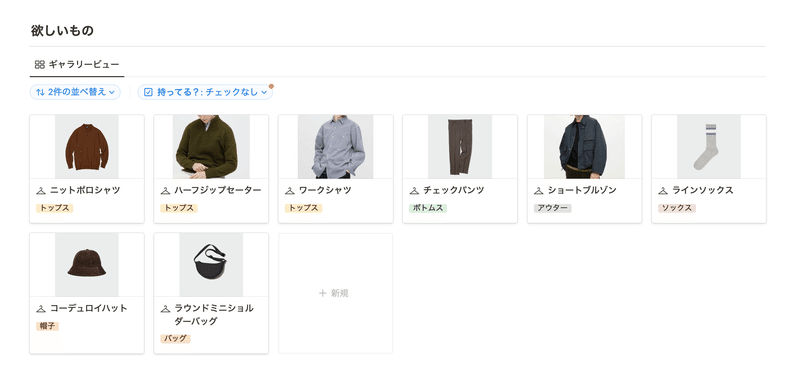Open the ニットポロシャツ title
This screenshot has height=382, width=800.
[x=85, y=190]
